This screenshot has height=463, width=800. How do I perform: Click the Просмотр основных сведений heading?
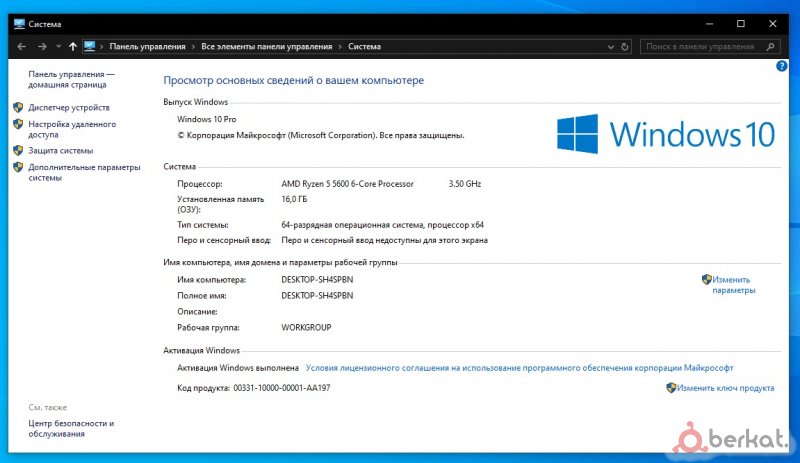293,80
